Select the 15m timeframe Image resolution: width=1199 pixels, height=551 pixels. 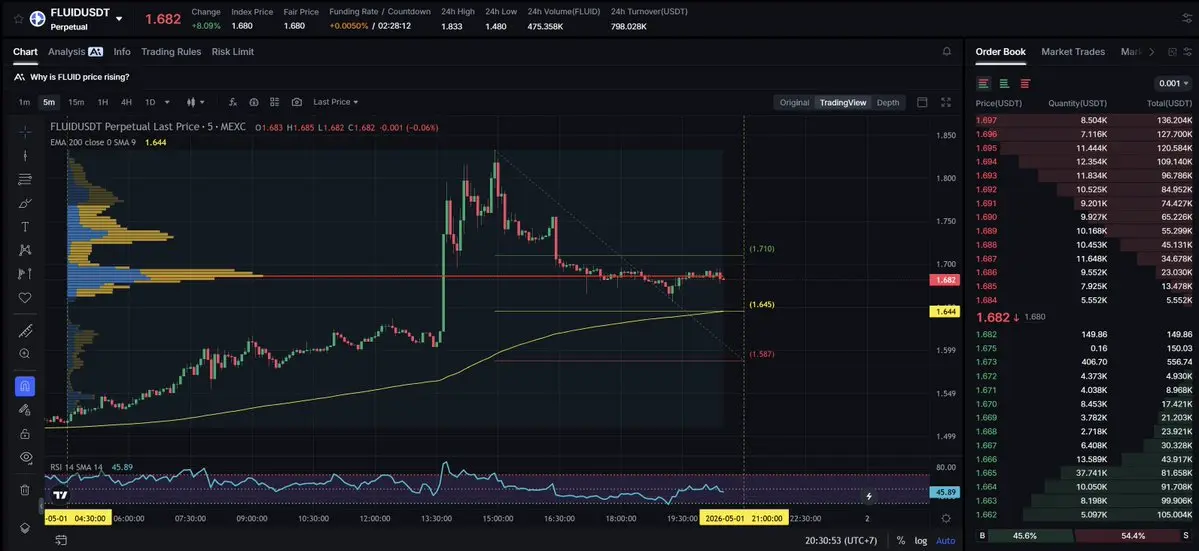[76, 102]
